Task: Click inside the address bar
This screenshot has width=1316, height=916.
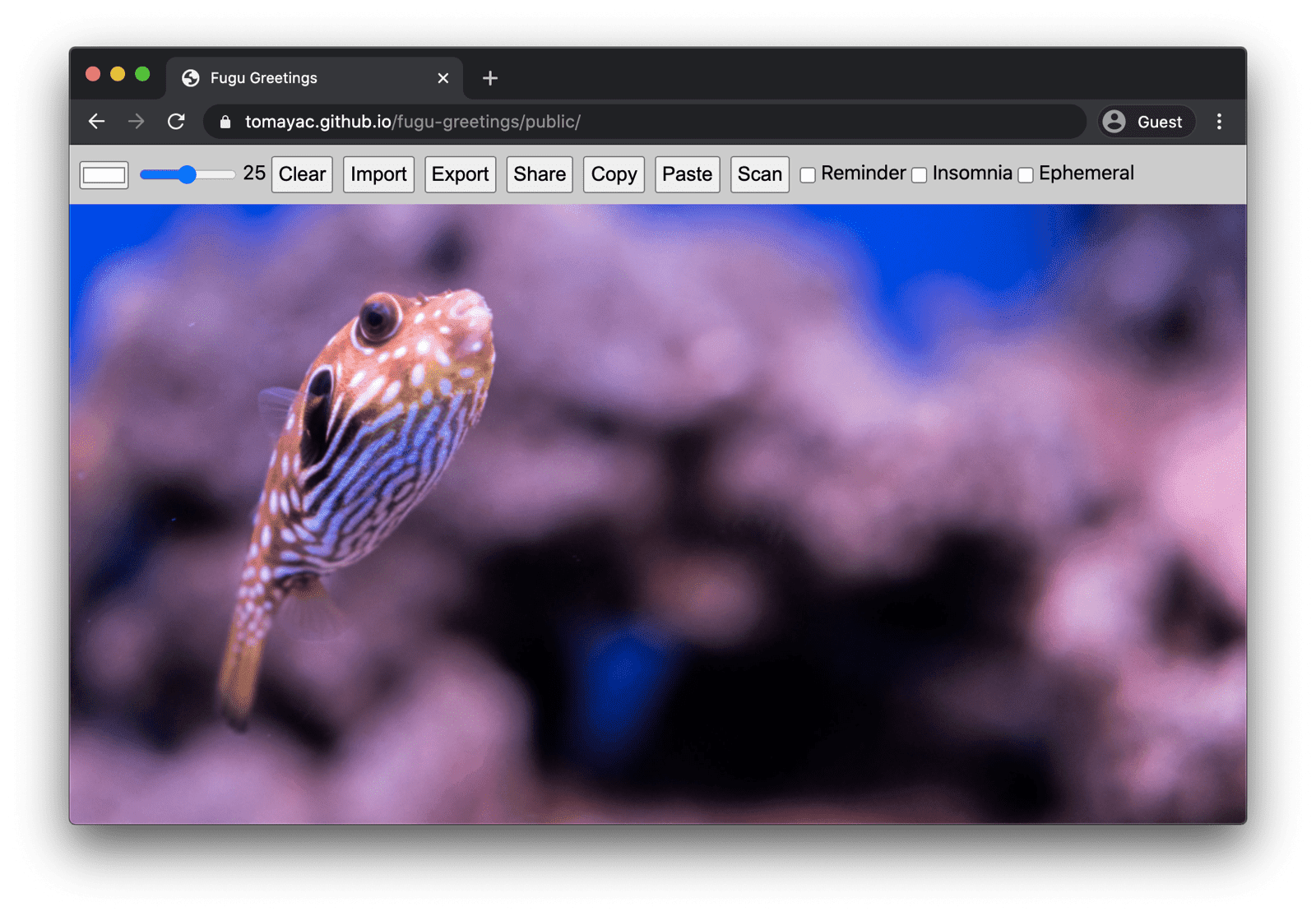Action: click(576, 122)
